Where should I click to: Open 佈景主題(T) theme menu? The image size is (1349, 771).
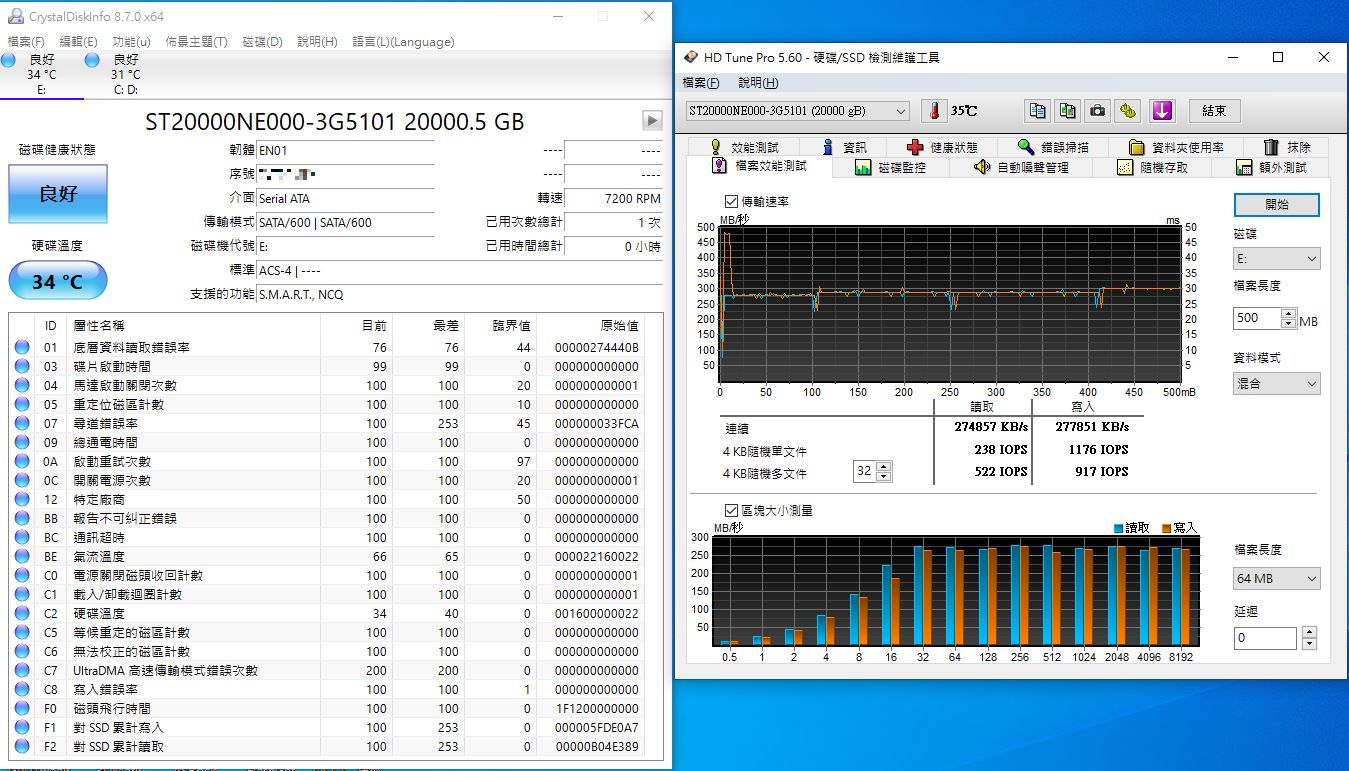point(196,42)
